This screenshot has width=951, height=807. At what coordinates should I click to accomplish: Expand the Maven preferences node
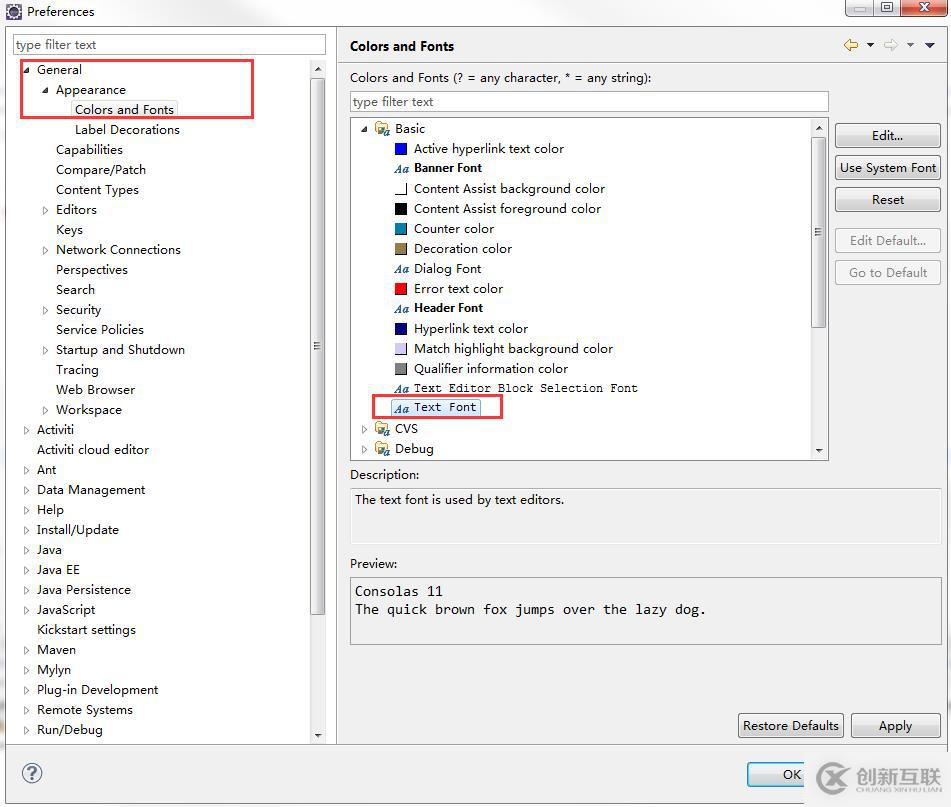point(26,651)
